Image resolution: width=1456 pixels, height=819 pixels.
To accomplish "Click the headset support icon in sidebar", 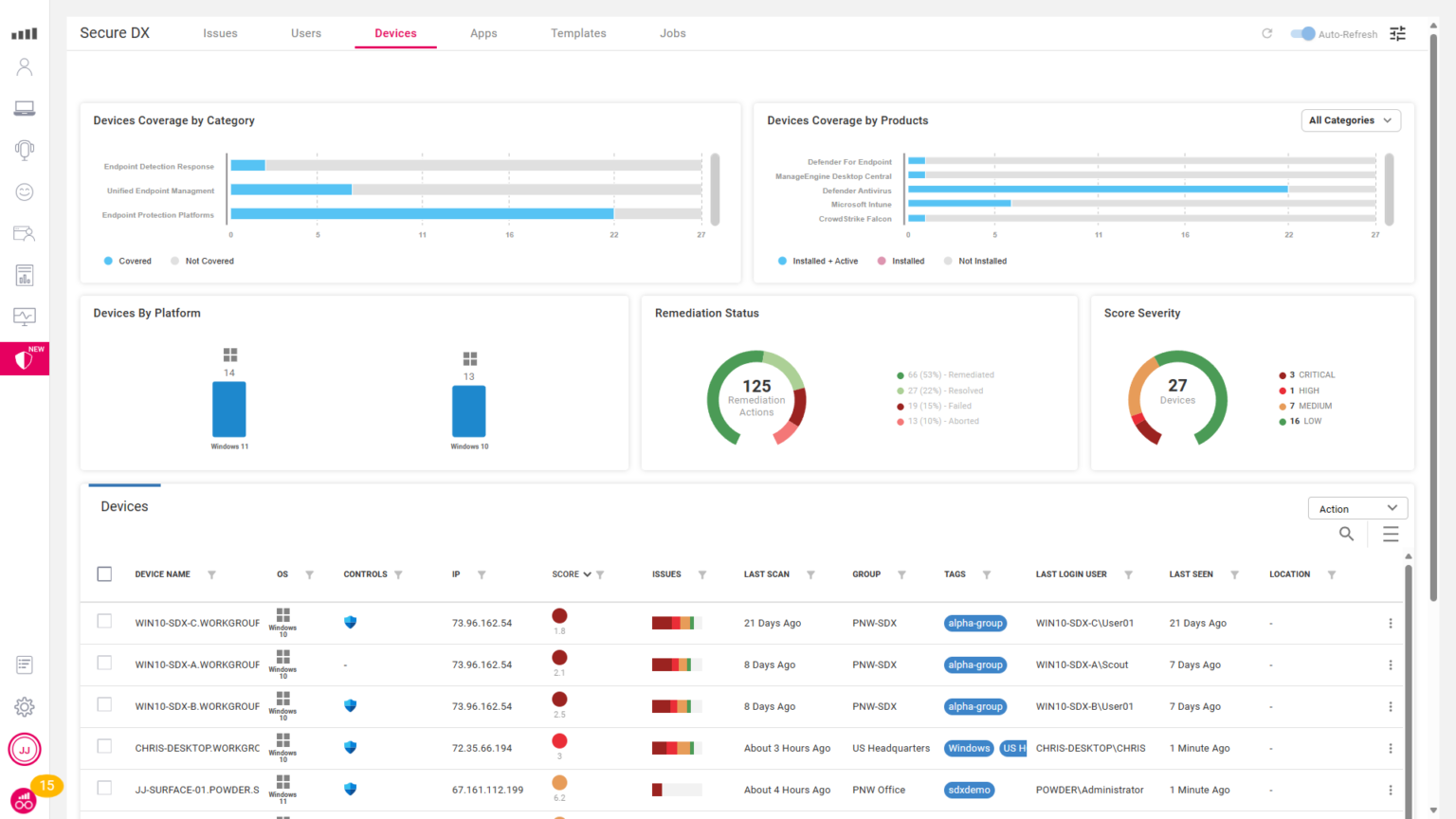I will click(24, 150).
